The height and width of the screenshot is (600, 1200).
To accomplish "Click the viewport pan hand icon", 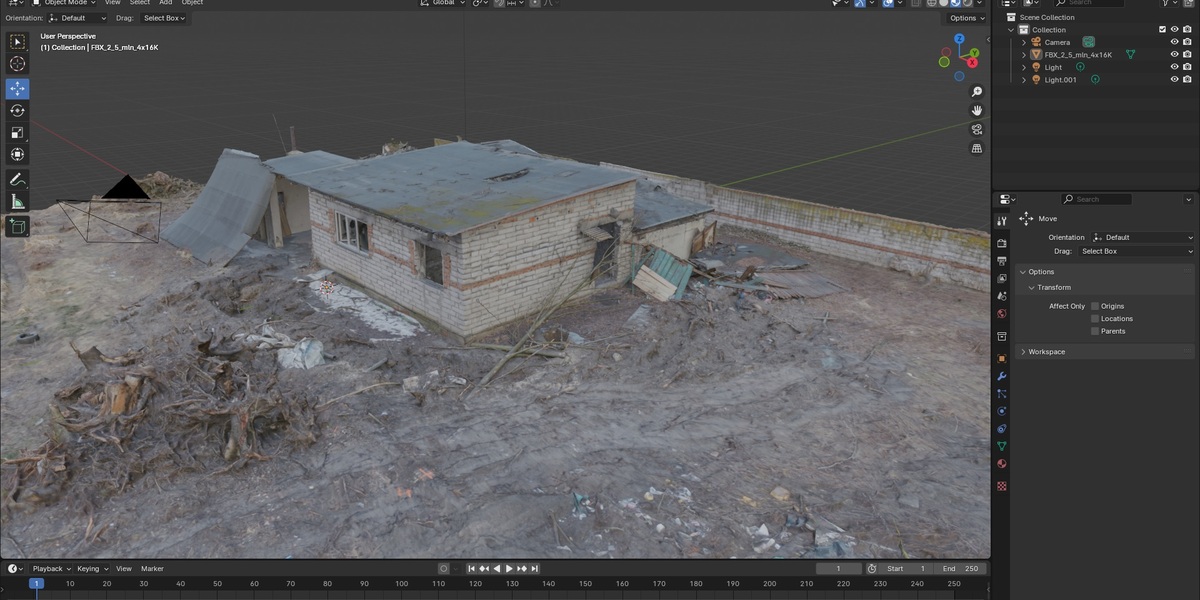I will (977, 110).
